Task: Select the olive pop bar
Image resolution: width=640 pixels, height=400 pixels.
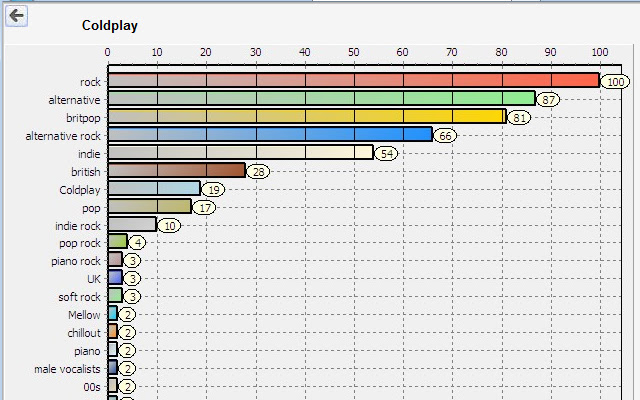Action: (149, 206)
